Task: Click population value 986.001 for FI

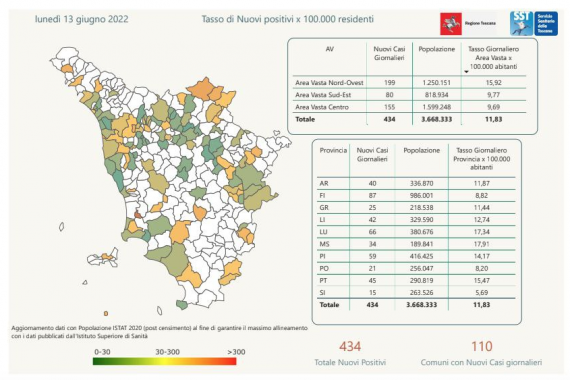Action: click(421, 196)
